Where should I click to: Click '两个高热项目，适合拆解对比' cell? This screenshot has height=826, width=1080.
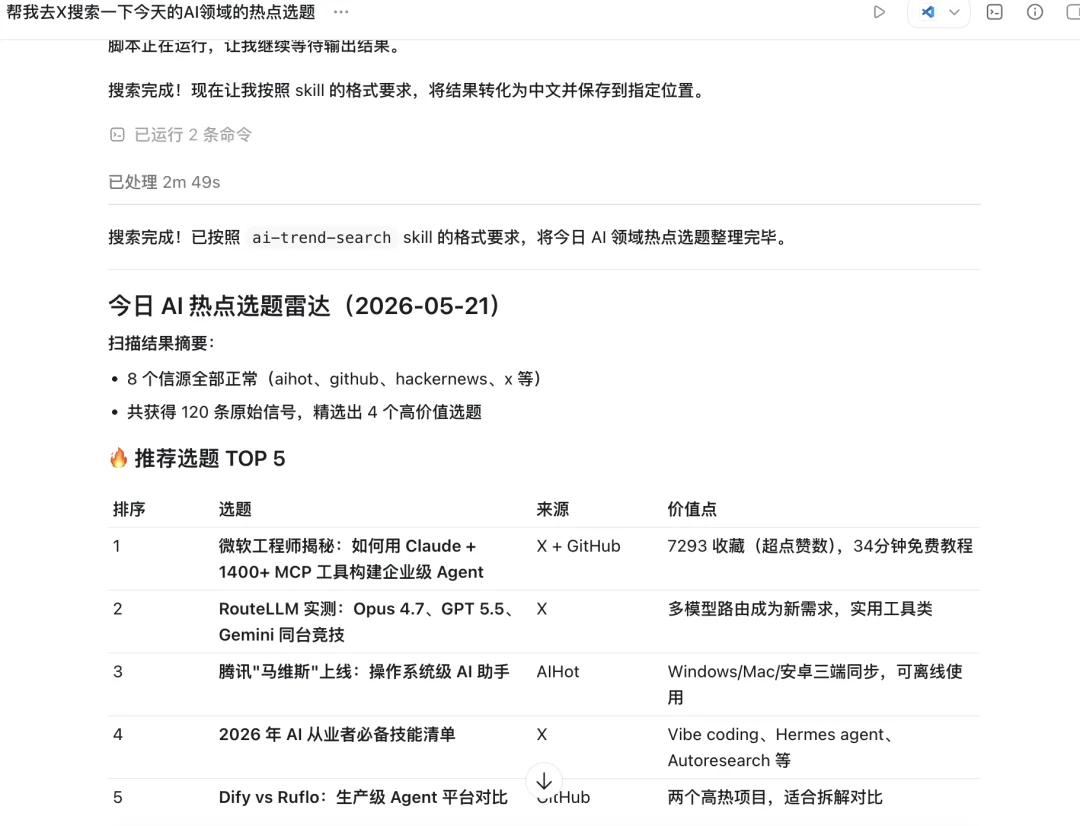tap(775, 797)
